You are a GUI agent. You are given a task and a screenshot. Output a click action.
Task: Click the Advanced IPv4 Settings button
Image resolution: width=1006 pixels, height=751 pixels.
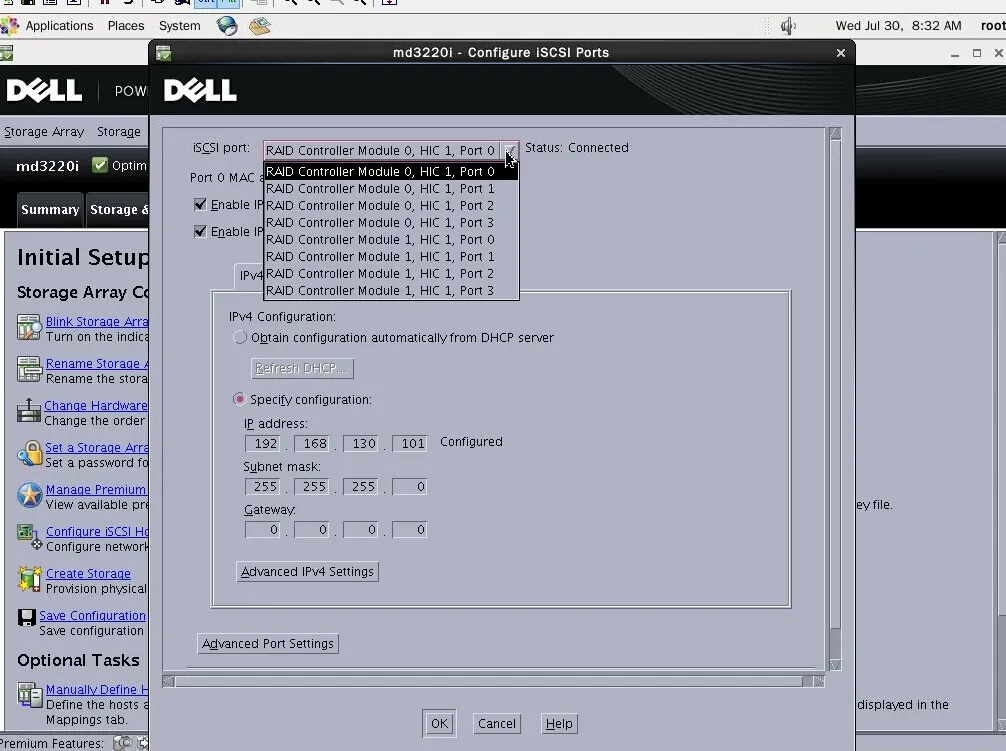click(x=306, y=571)
